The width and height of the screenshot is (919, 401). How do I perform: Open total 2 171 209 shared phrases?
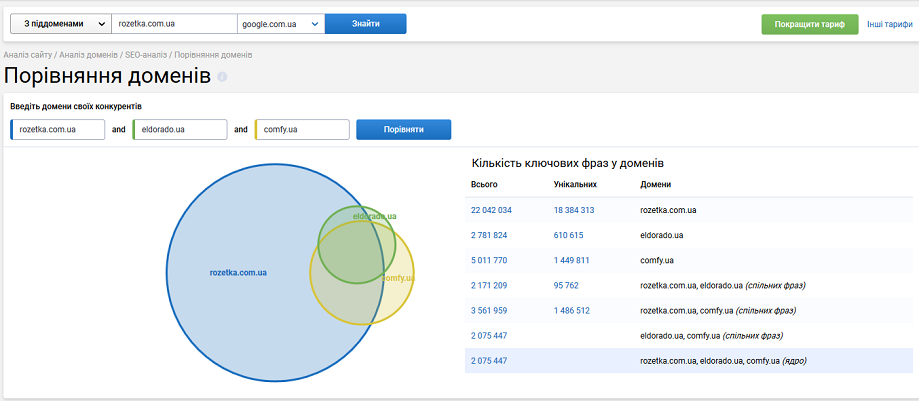489,286
